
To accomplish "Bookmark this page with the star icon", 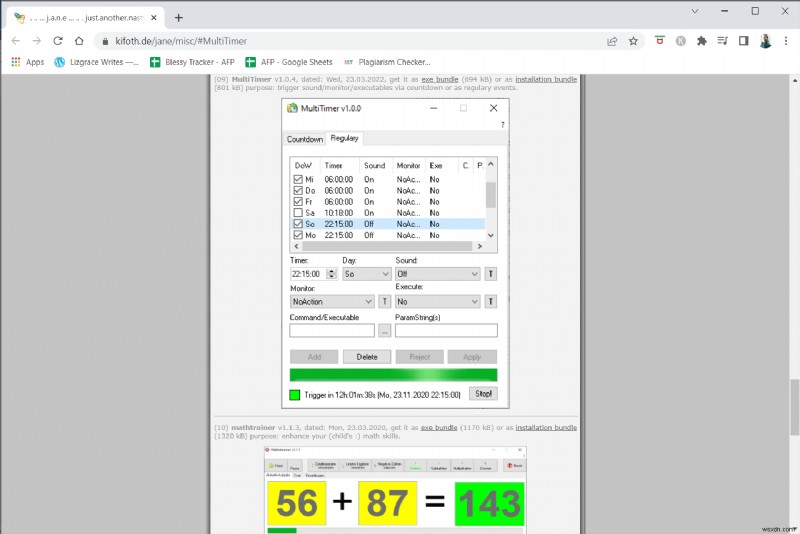I will point(634,41).
